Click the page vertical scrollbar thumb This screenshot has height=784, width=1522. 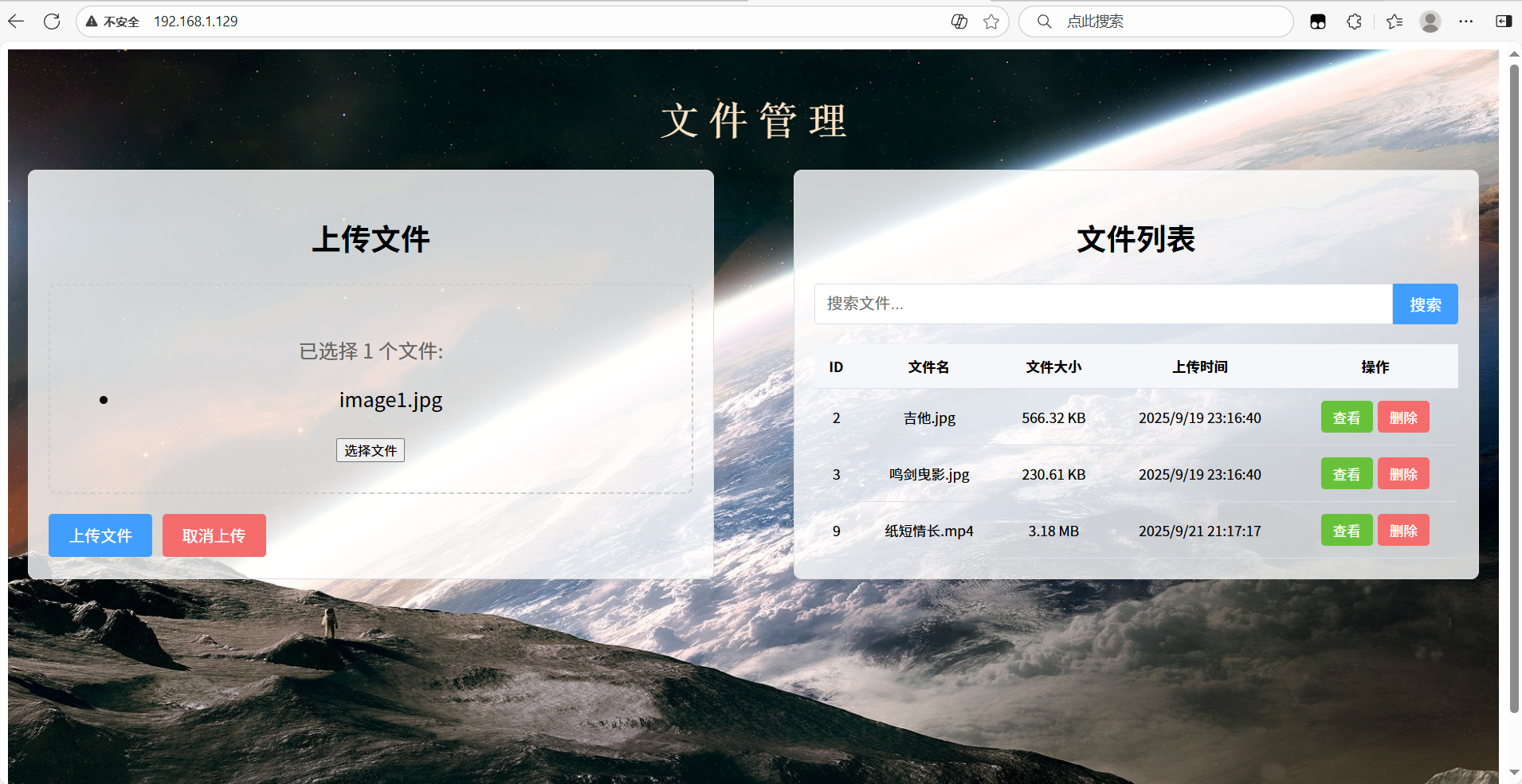click(x=1514, y=389)
